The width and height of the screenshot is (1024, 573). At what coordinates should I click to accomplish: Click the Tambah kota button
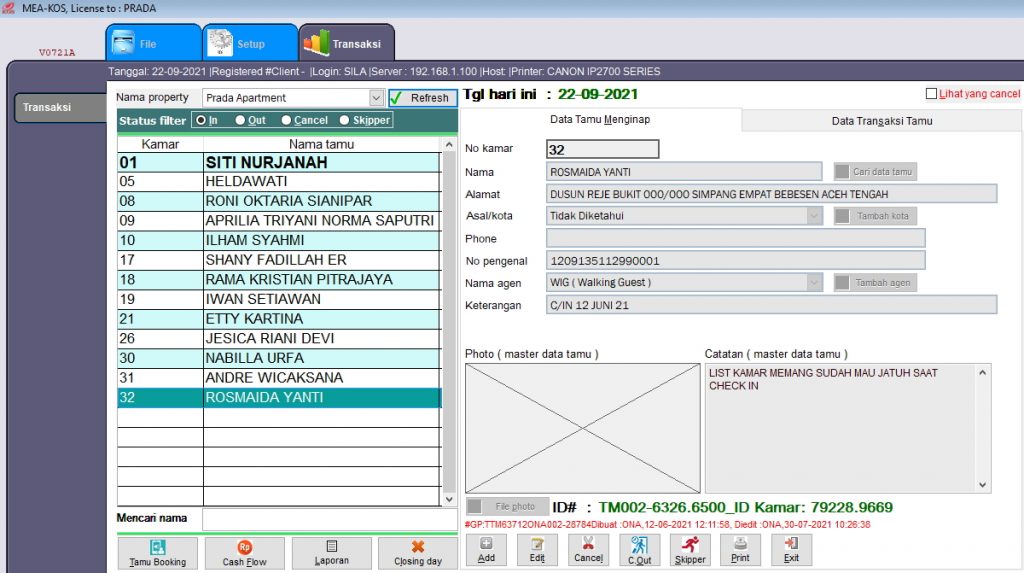point(875,216)
